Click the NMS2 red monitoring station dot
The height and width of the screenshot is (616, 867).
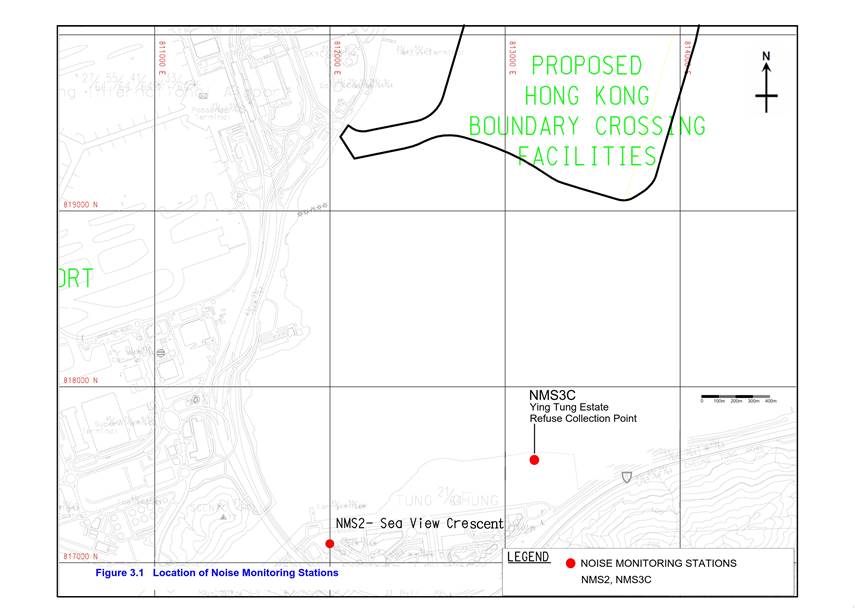[330, 544]
